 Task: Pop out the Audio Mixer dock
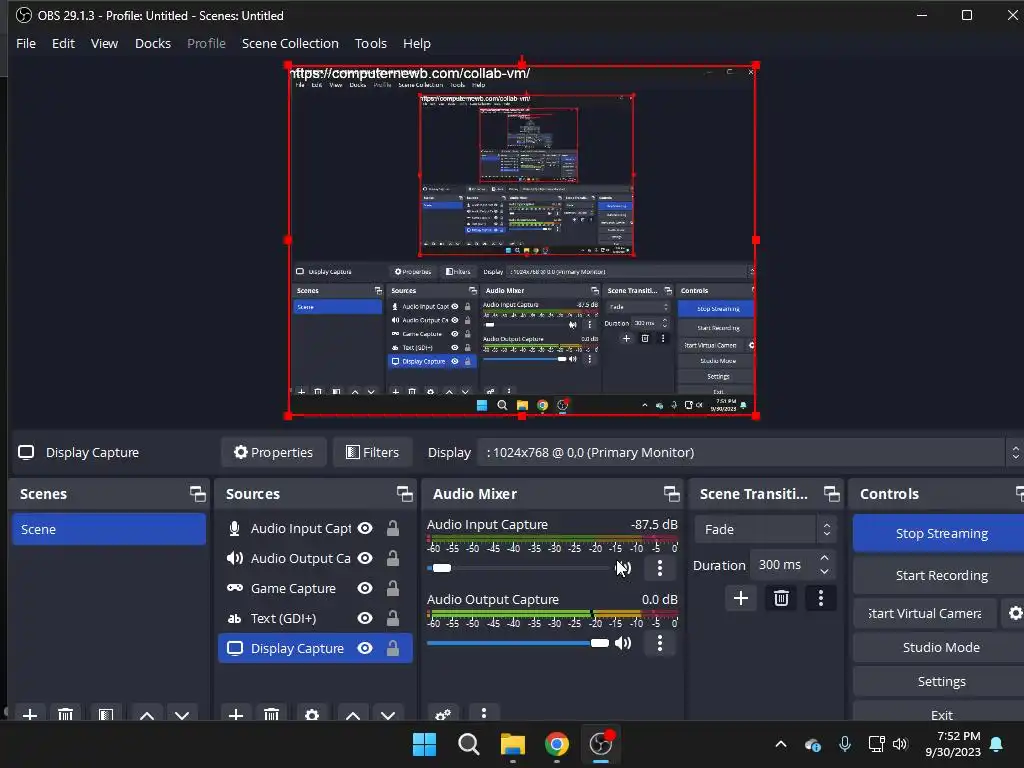point(671,494)
